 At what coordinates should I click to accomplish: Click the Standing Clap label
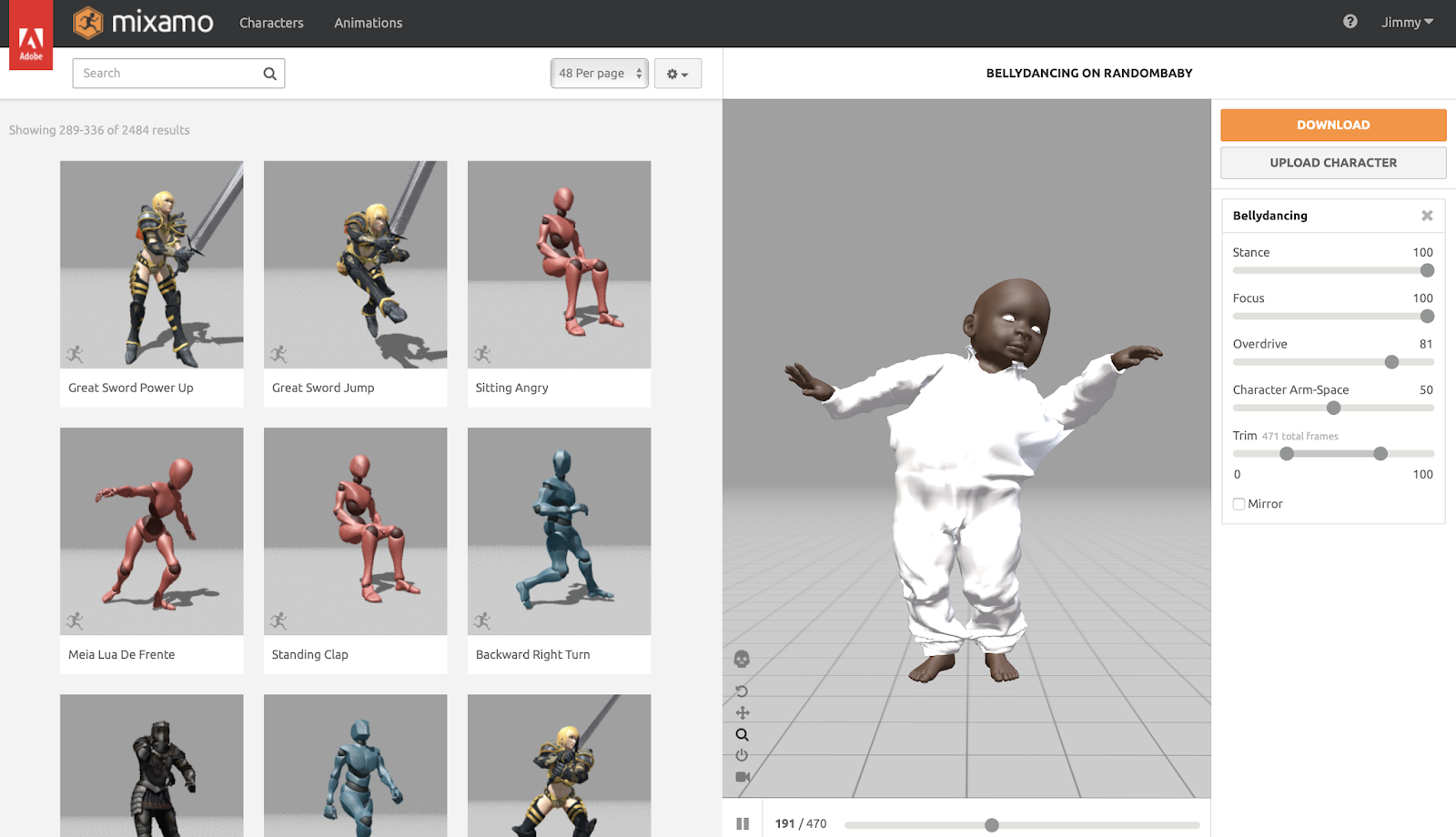tap(310, 654)
